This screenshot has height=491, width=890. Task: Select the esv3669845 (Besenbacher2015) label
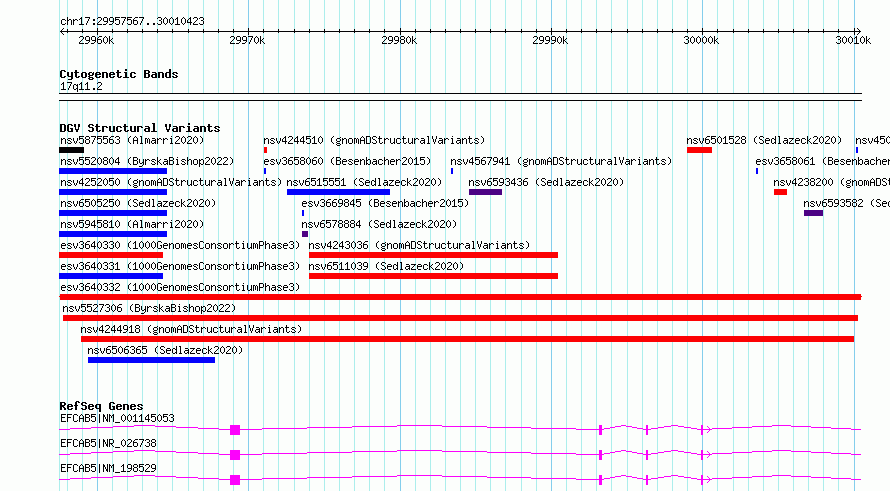(x=385, y=203)
